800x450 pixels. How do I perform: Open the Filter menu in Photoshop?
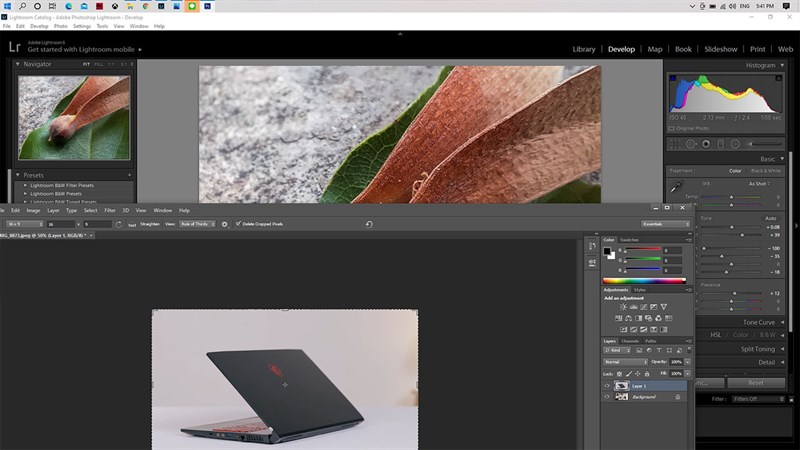(110, 210)
